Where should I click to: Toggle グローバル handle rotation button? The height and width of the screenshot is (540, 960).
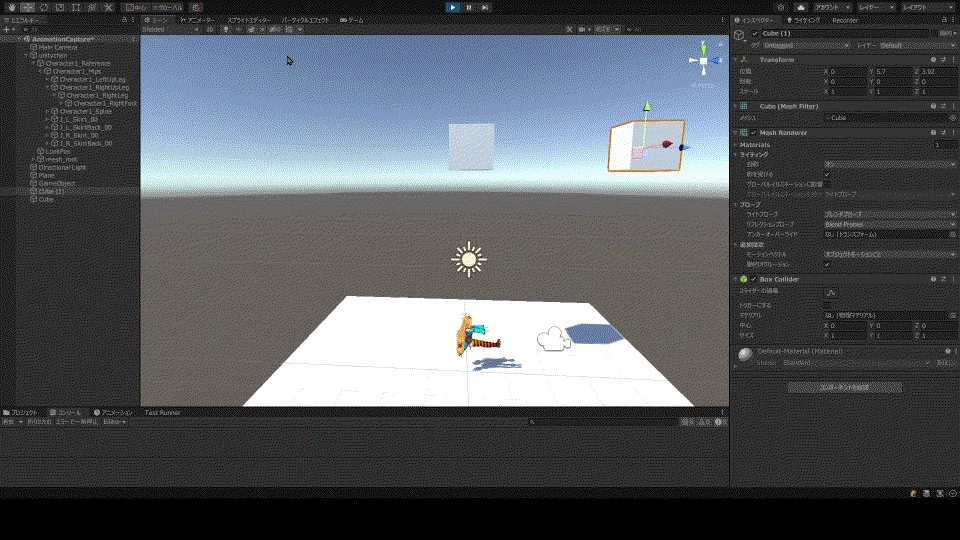point(168,7)
